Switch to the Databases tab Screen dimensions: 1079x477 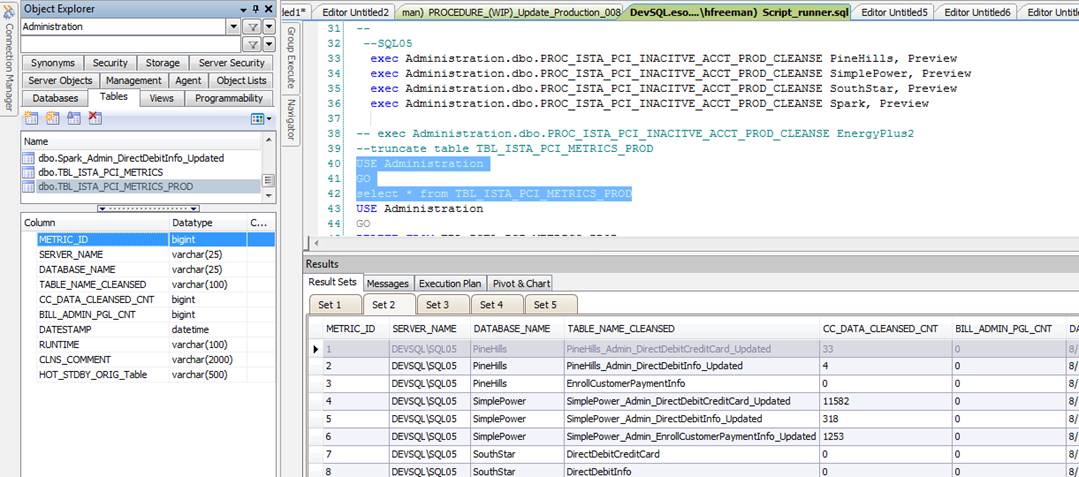tap(55, 98)
